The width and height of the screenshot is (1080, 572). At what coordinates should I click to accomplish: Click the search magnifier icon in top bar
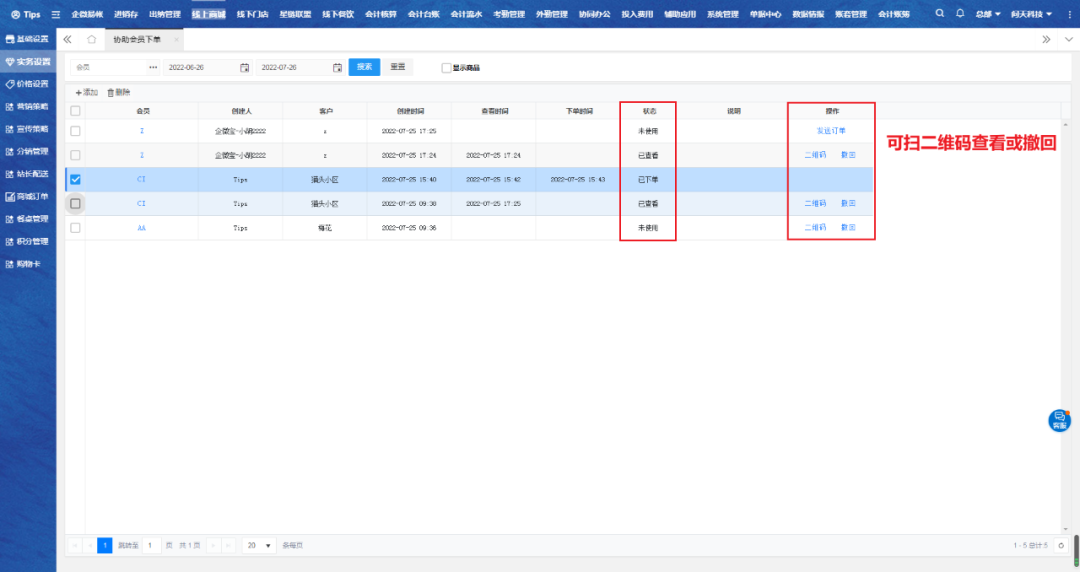(x=940, y=14)
